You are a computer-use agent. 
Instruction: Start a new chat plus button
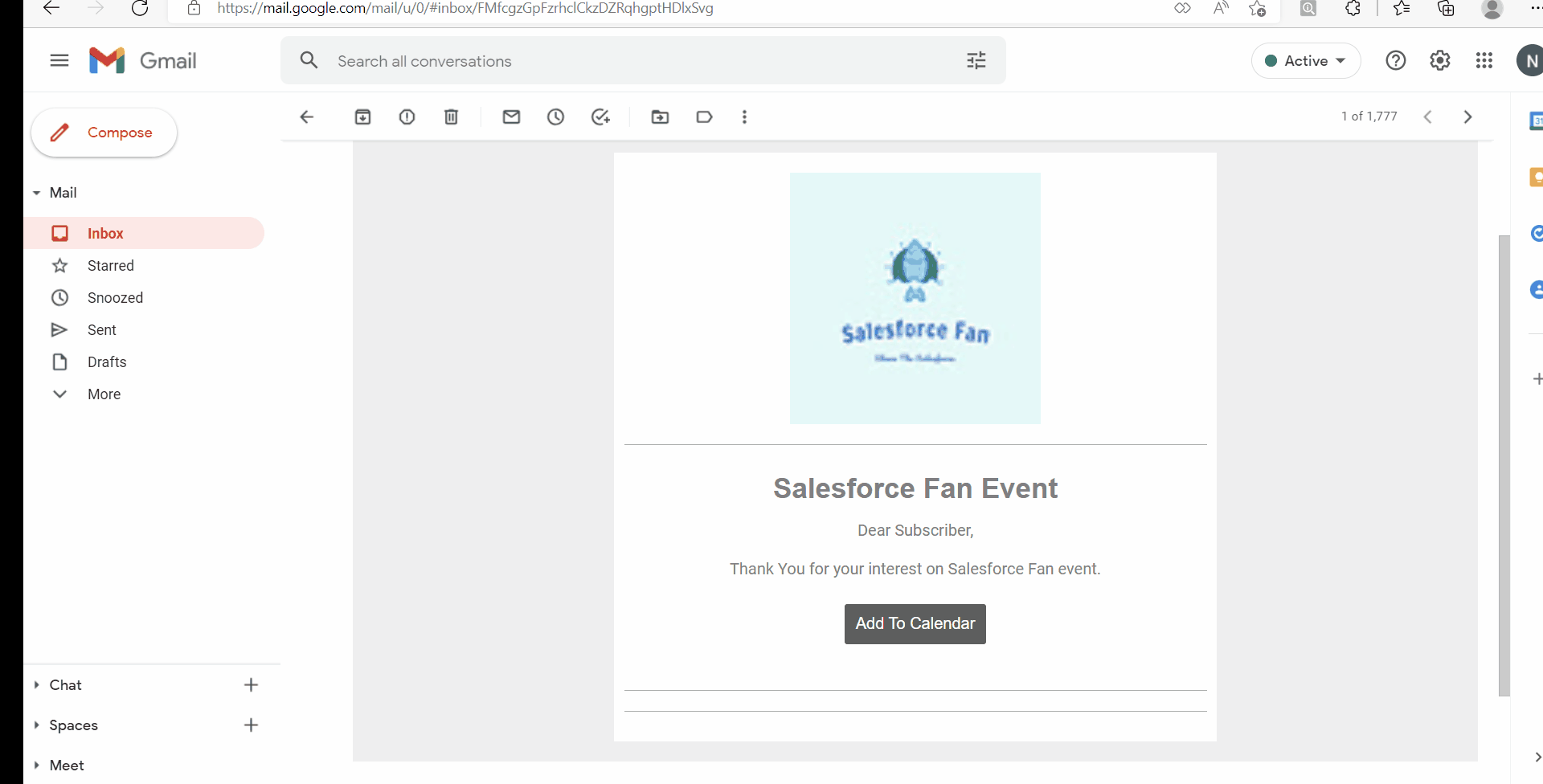(x=251, y=685)
